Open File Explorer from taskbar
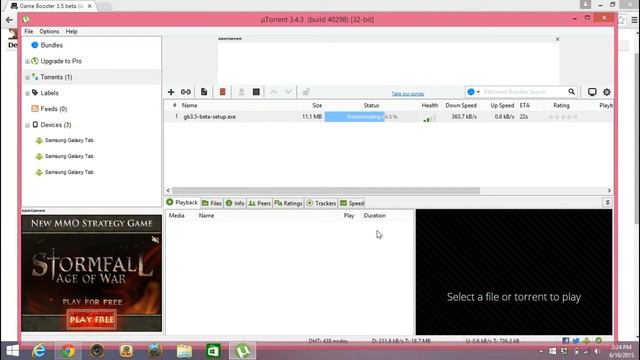Viewport: 640px width, 360px height. pos(184,351)
